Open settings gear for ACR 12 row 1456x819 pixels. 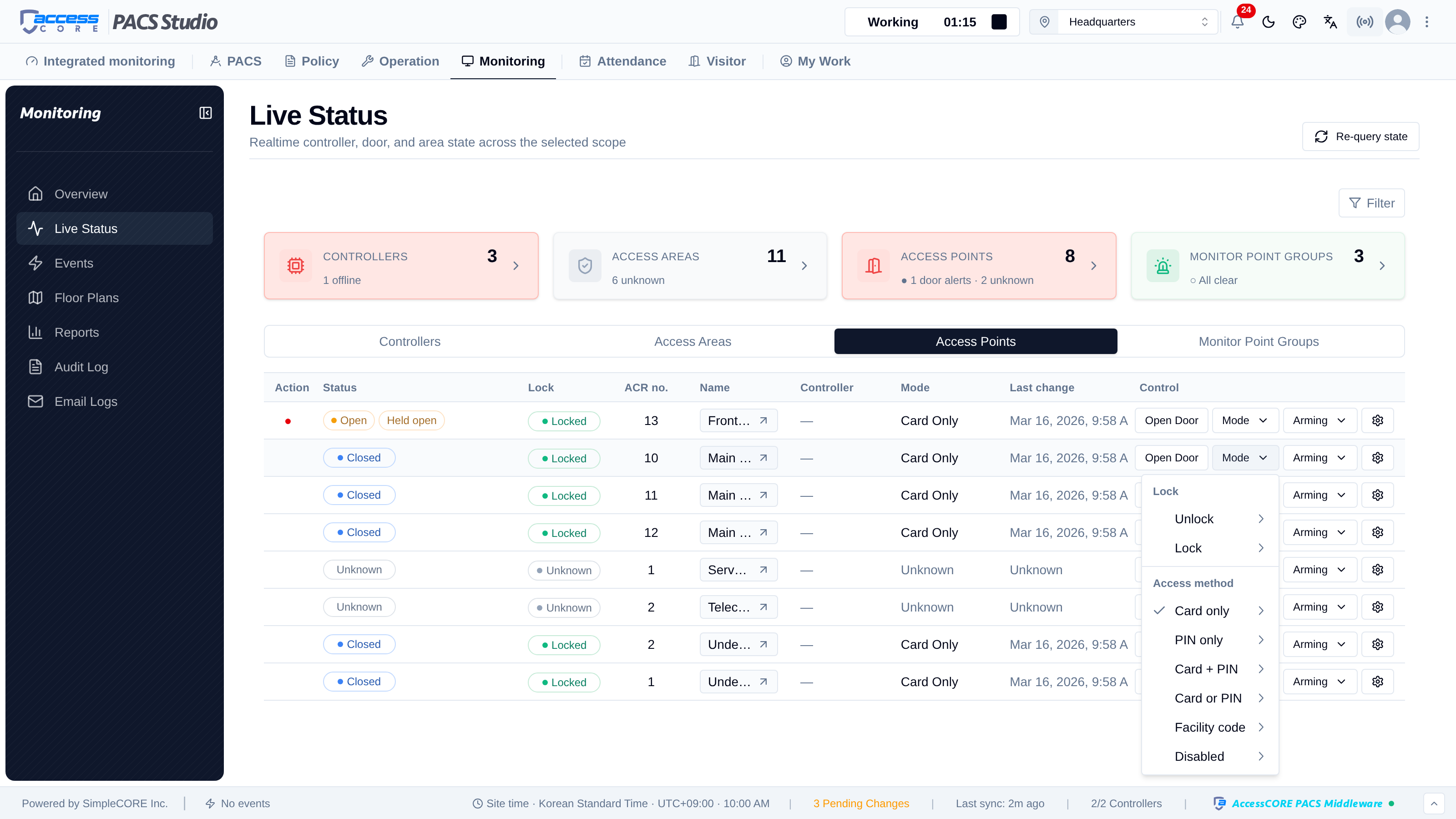pos(1377,532)
